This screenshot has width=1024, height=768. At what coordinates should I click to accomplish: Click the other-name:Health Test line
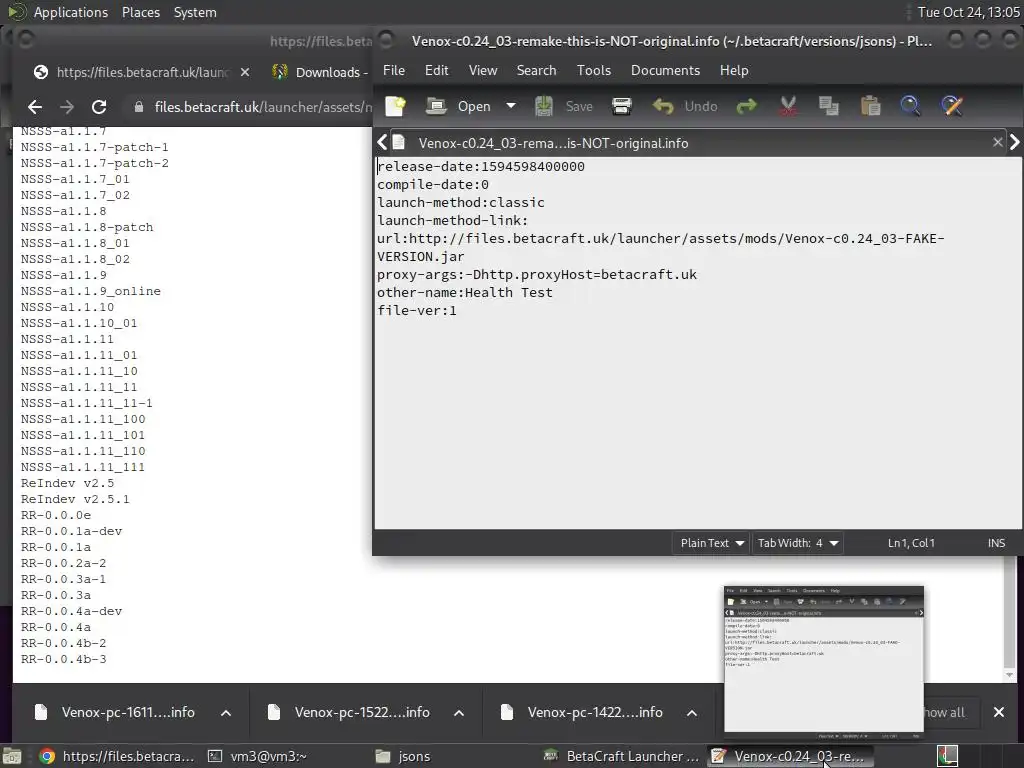[x=464, y=293]
